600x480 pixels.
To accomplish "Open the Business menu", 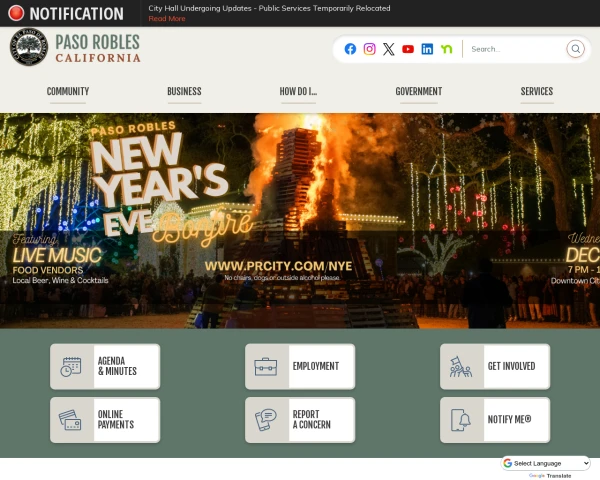I will coord(184,91).
